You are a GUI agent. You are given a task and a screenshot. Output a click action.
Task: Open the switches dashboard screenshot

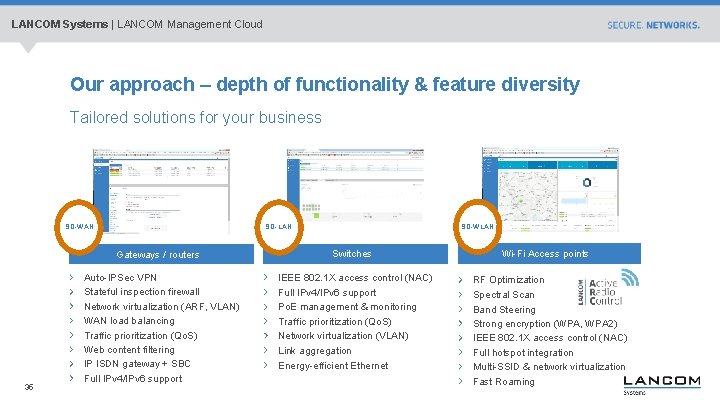pyautogui.click(x=355, y=185)
